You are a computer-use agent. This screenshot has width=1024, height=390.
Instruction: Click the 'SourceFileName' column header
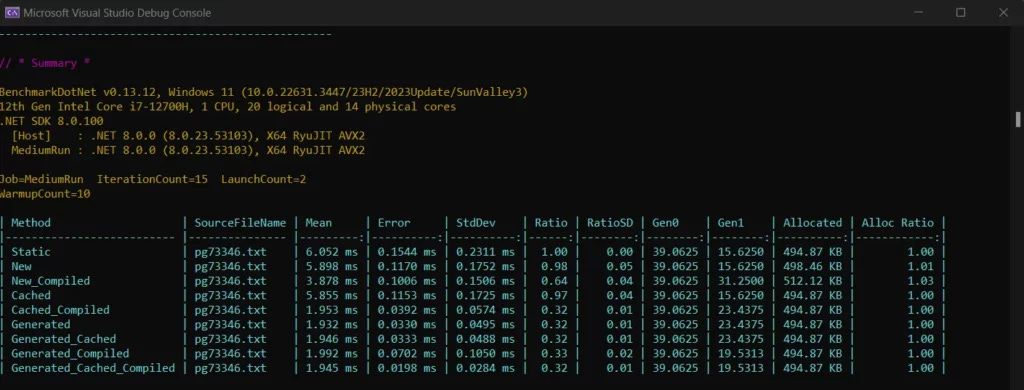pyautogui.click(x=240, y=223)
